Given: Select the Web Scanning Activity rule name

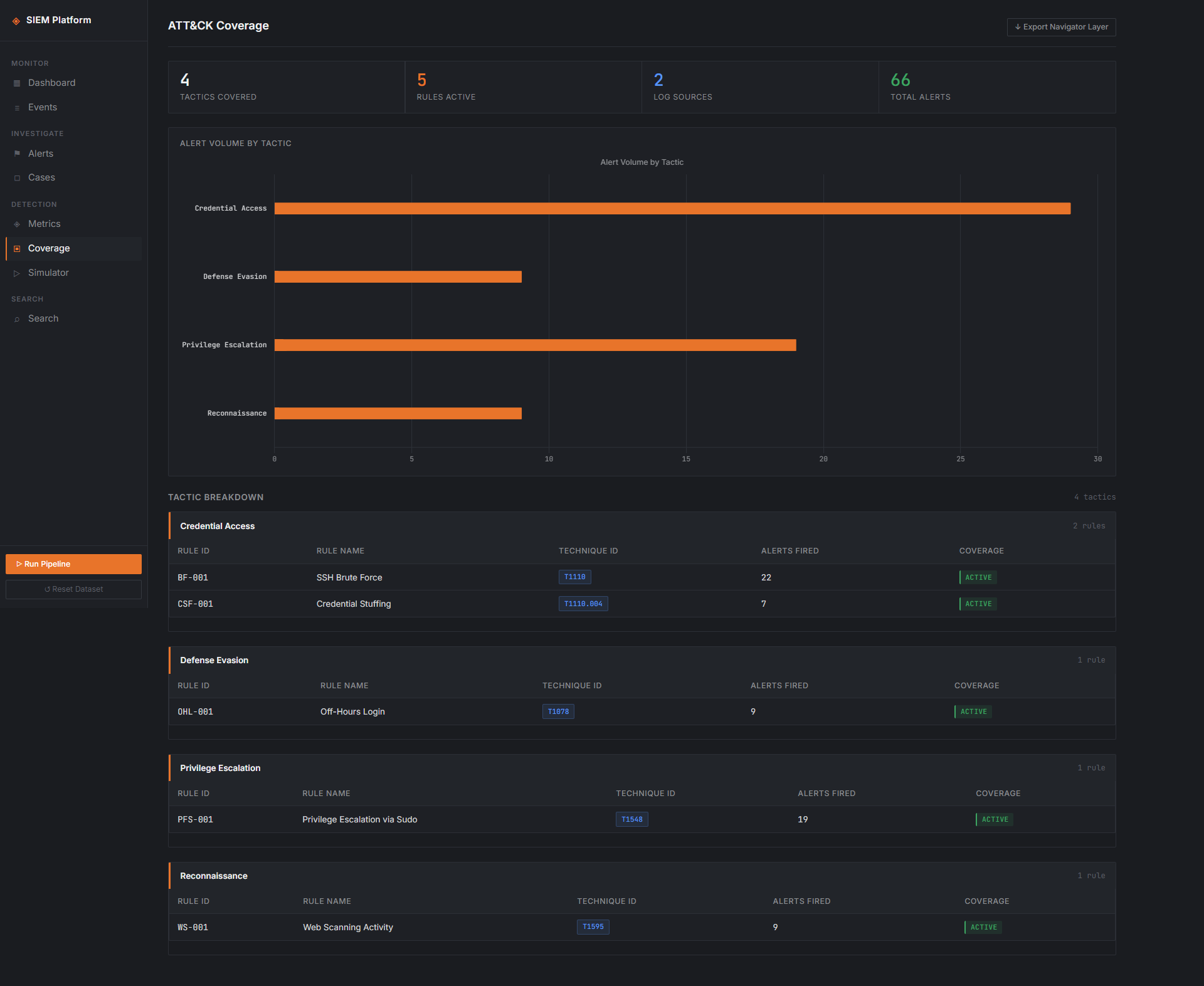Looking at the screenshot, I should (x=348, y=927).
